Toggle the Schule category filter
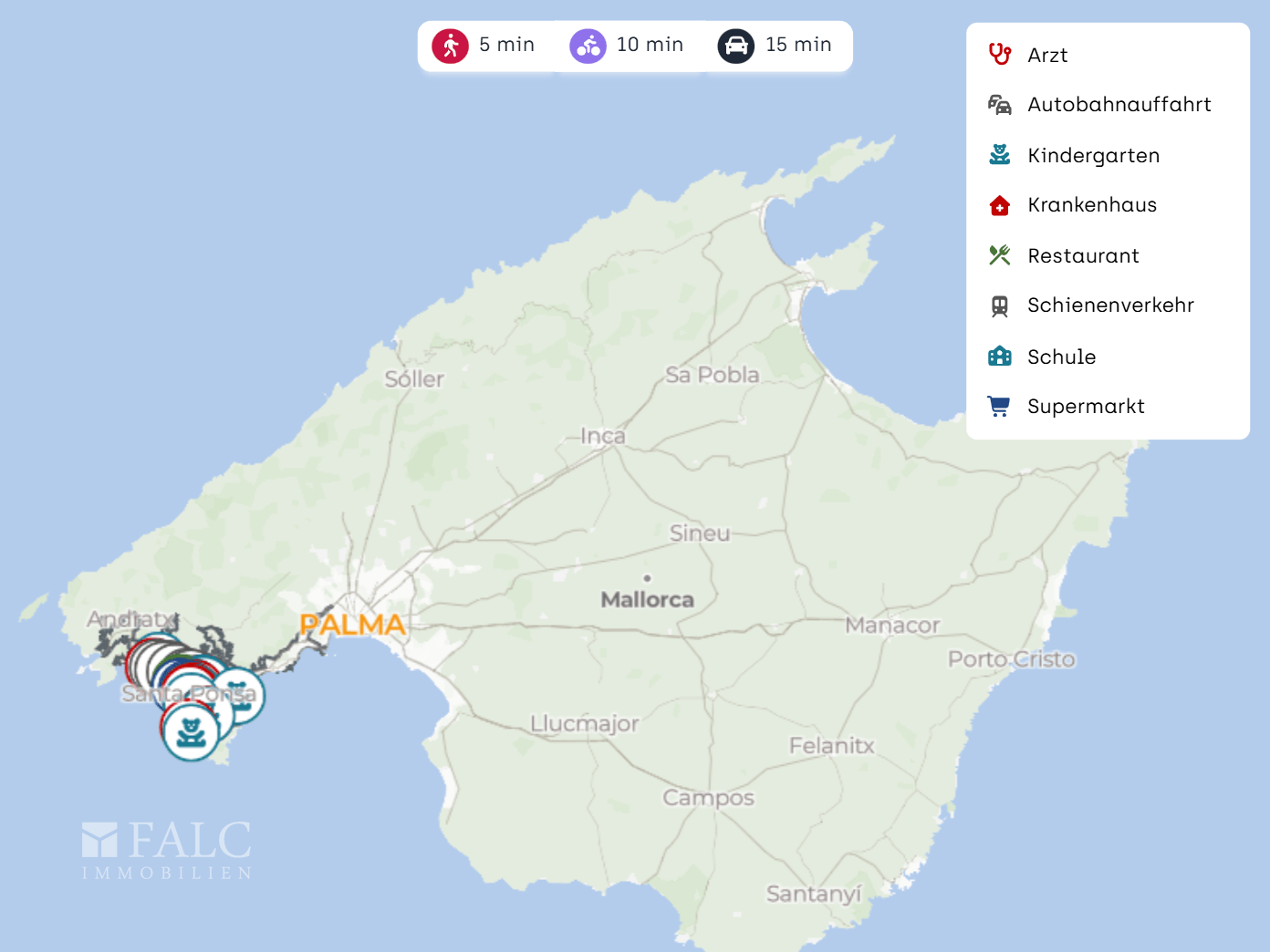1270x952 pixels. click(x=1061, y=357)
